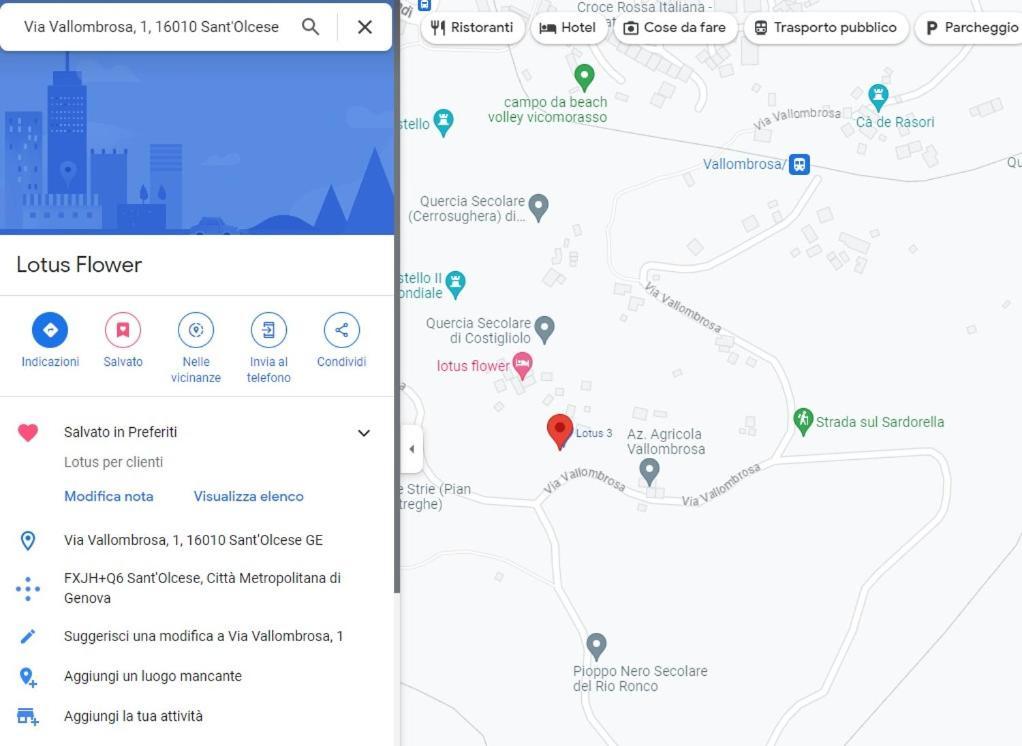Search nearby with Nelle vicinanze icon
The image size is (1022, 746).
tap(196, 330)
